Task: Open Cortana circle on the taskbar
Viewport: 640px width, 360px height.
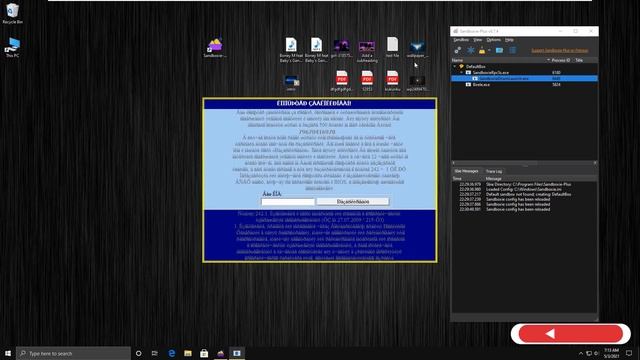Action: pyautogui.click(x=138, y=353)
